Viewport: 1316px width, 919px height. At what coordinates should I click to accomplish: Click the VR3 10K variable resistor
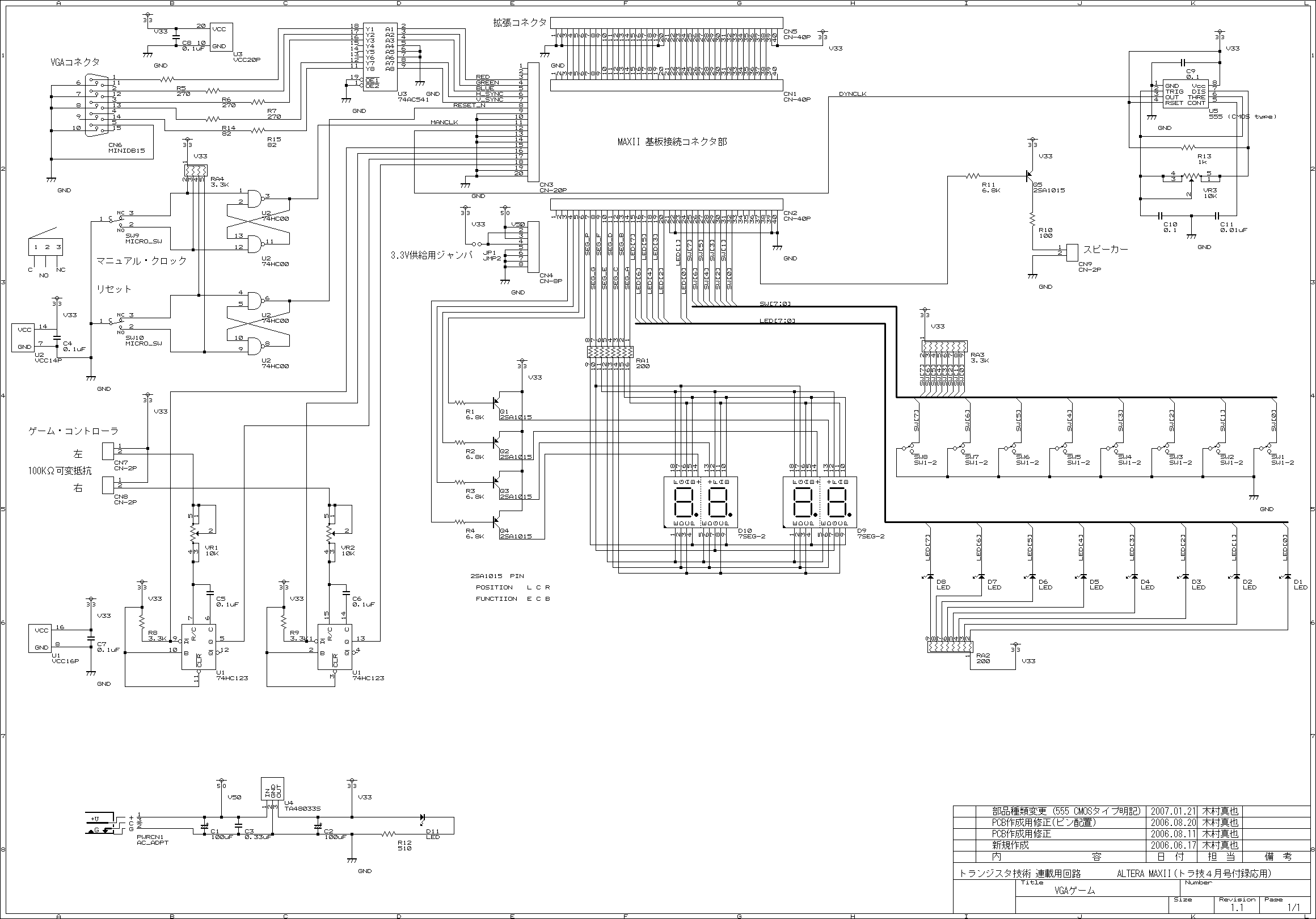[1191, 176]
